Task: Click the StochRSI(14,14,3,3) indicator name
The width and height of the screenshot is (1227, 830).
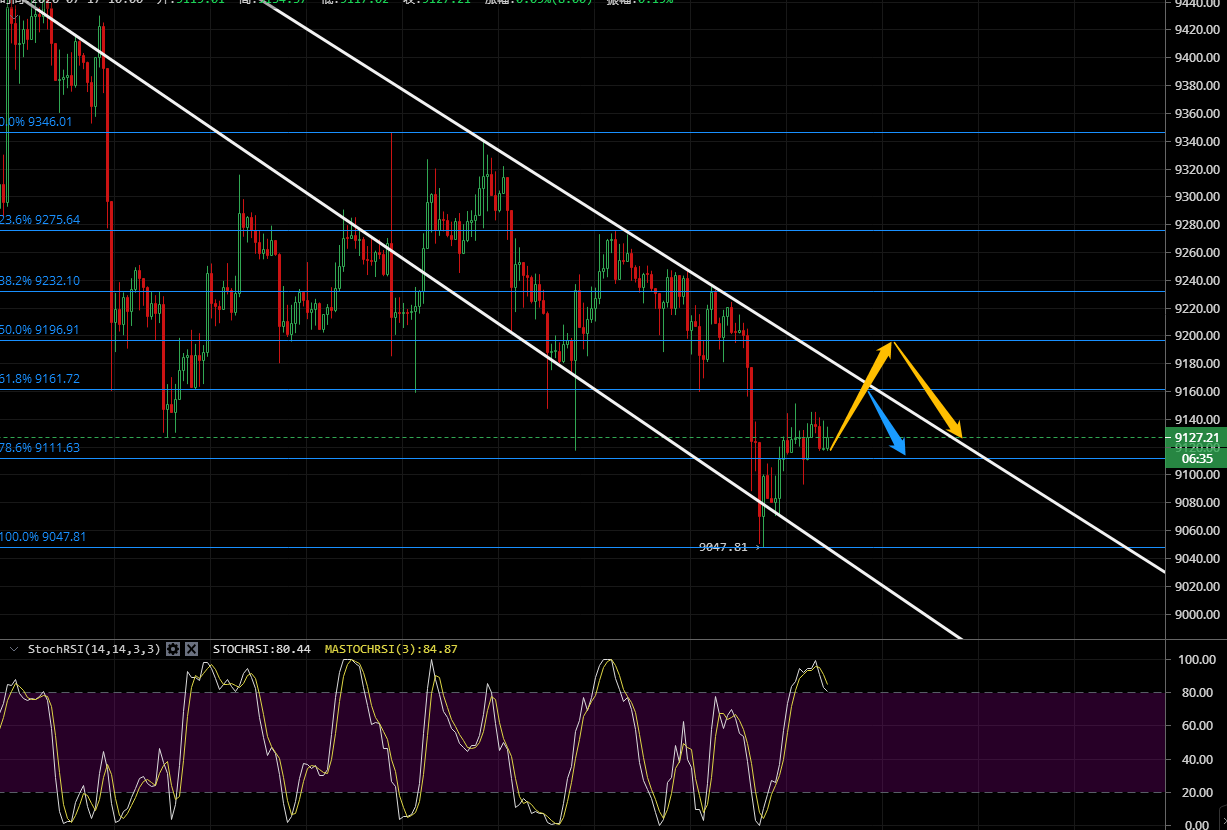Action: pos(93,649)
